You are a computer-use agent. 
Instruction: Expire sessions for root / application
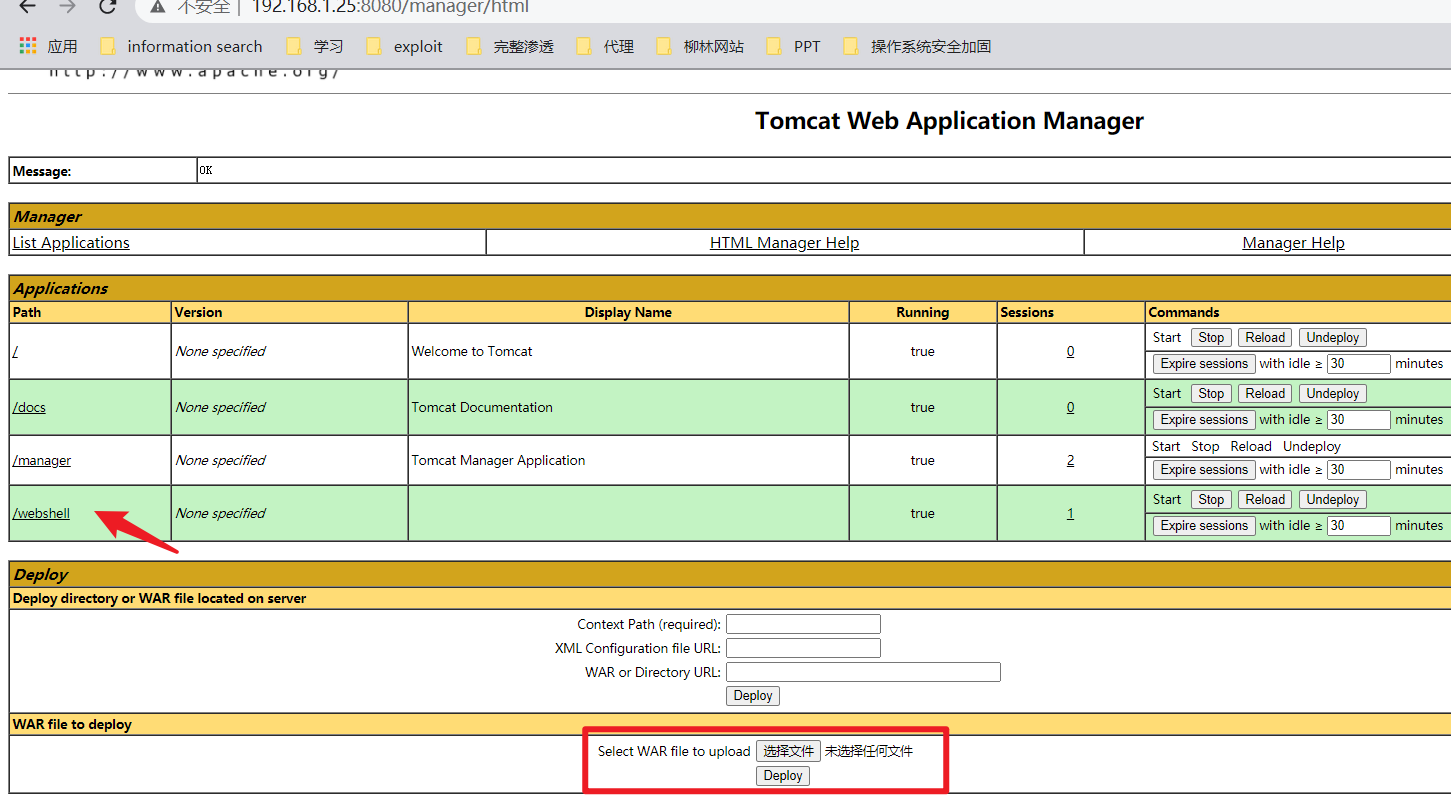[x=1204, y=364]
